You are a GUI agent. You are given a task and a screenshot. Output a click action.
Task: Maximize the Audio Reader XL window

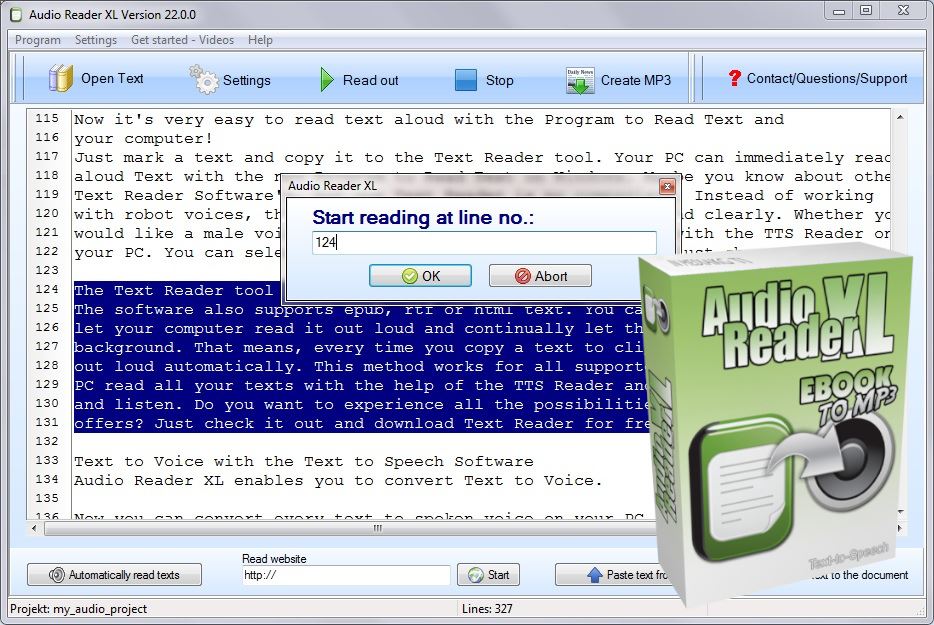click(x=867, y=11)
